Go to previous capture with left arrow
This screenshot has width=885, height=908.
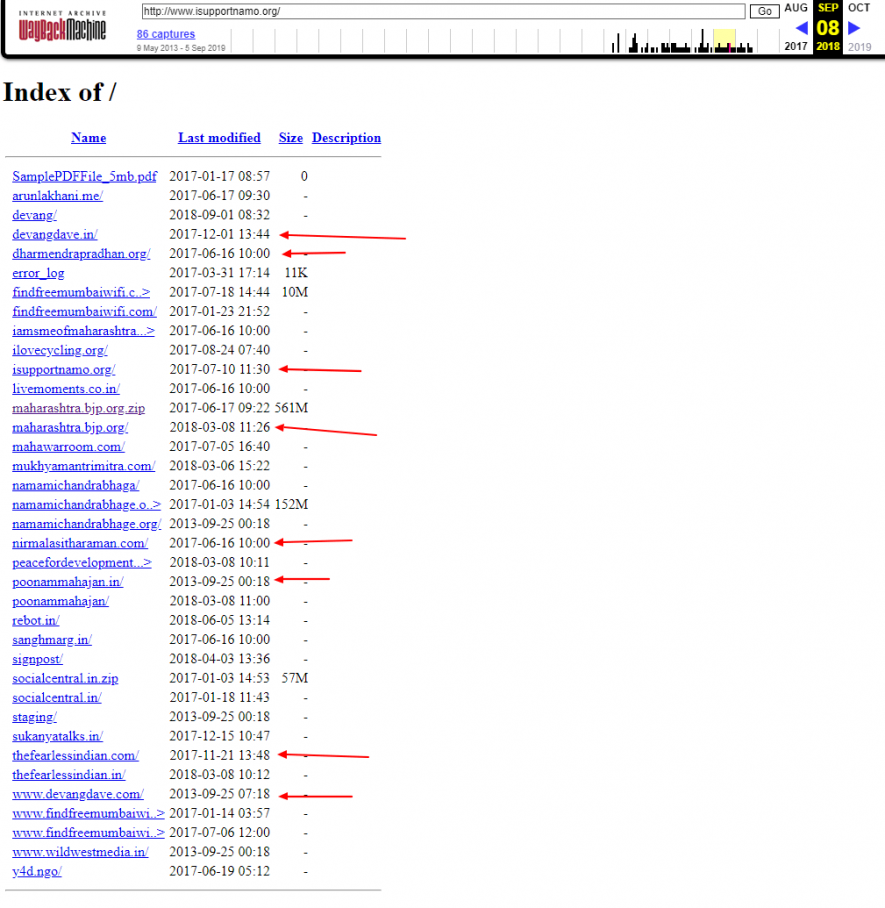pyautogui.click(x=801, y=28)
